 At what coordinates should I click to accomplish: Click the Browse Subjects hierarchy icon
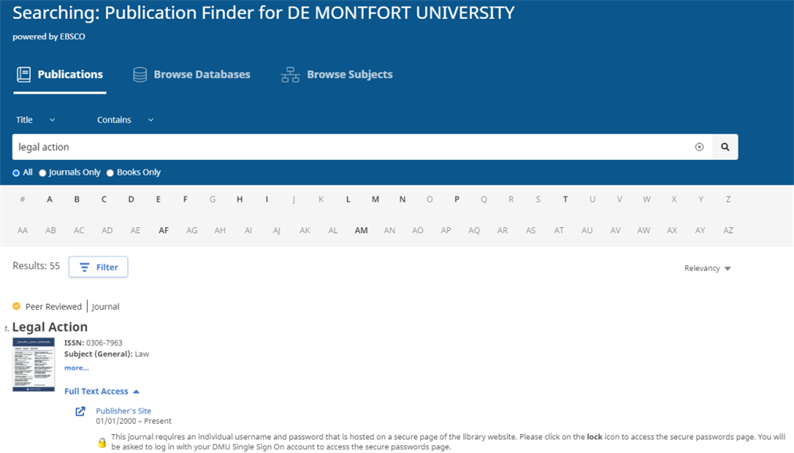[290, 74]
